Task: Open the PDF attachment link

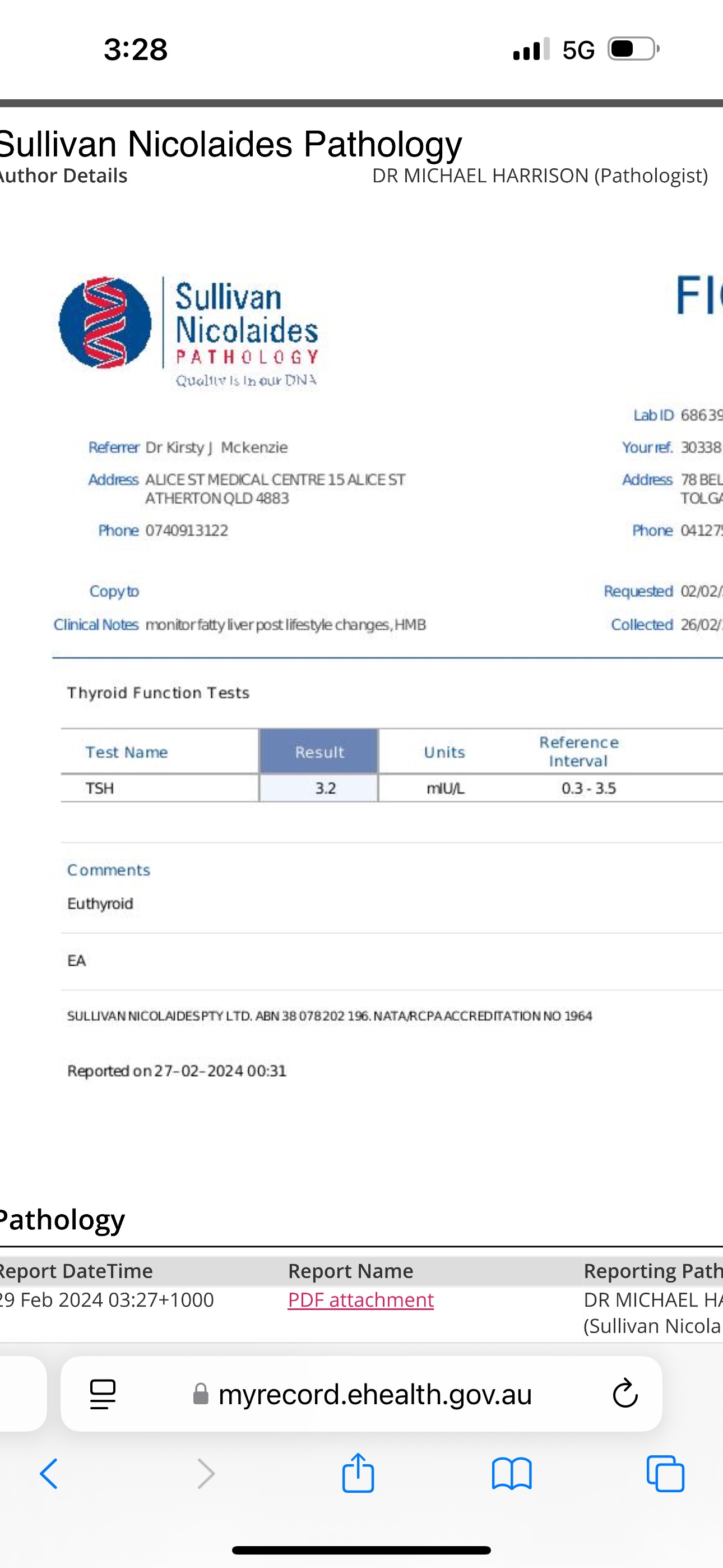Action: pos(360,1299)
